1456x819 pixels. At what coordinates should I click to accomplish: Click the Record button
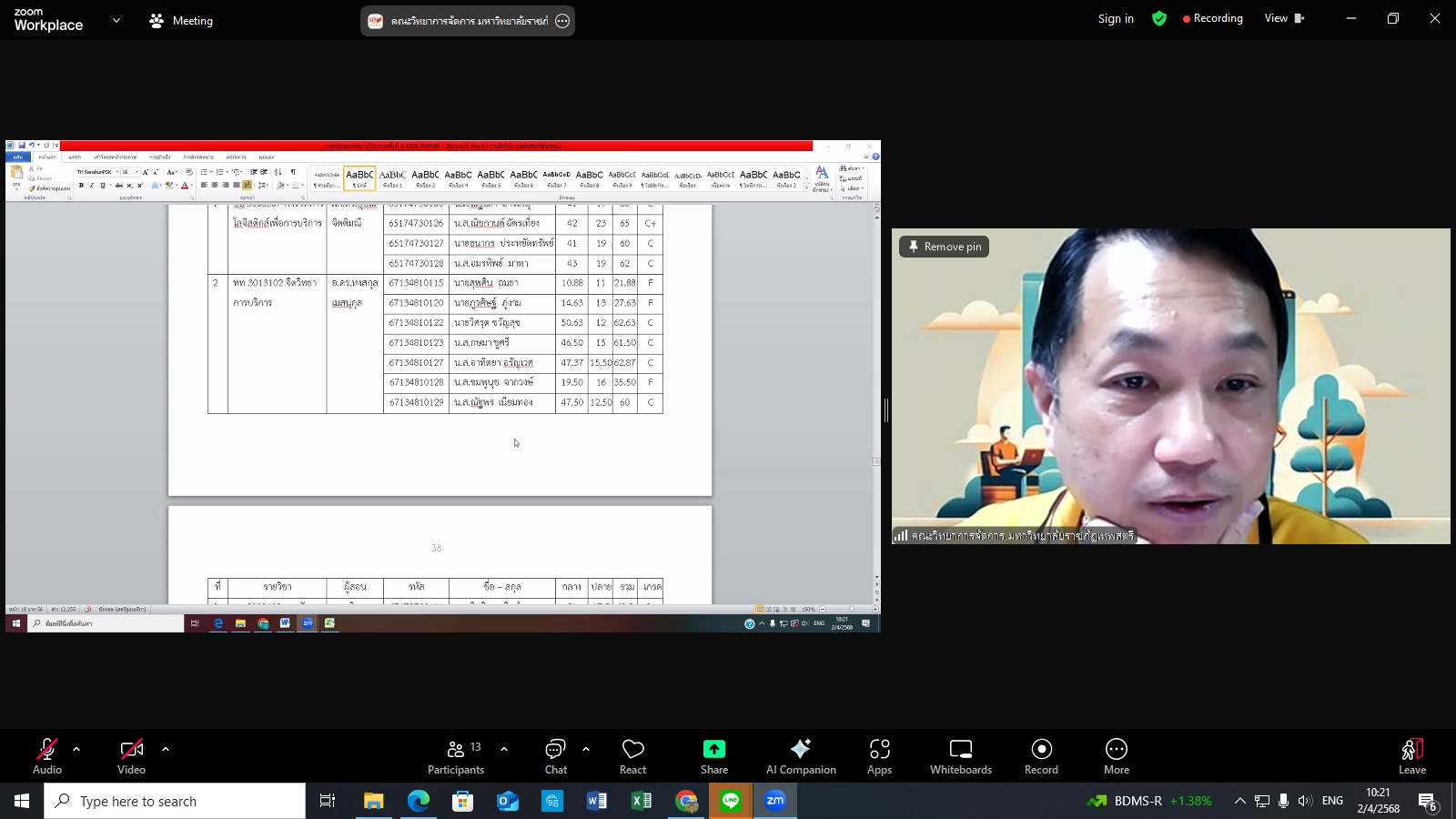(x=1041, y=755)
